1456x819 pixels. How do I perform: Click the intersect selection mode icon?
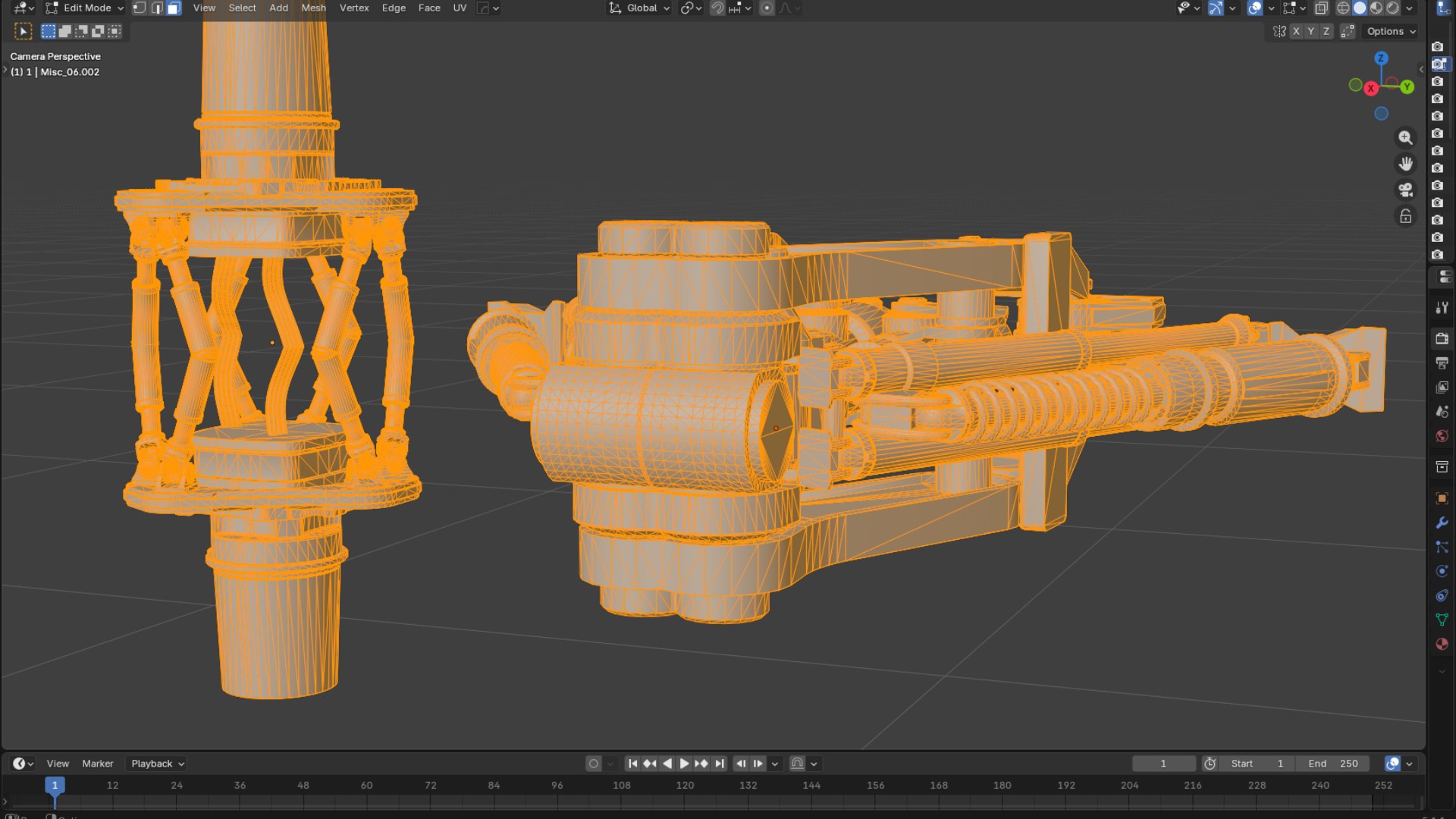tap(115, 31)
